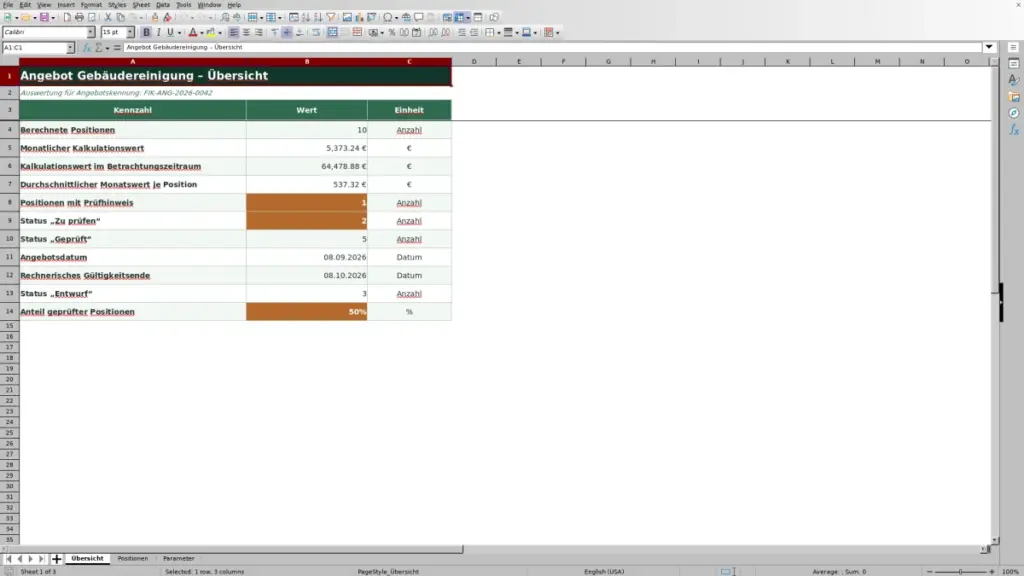Toggle italic formatting
This screenshot has width=1024, height=576.
click(x=158, y=33)
